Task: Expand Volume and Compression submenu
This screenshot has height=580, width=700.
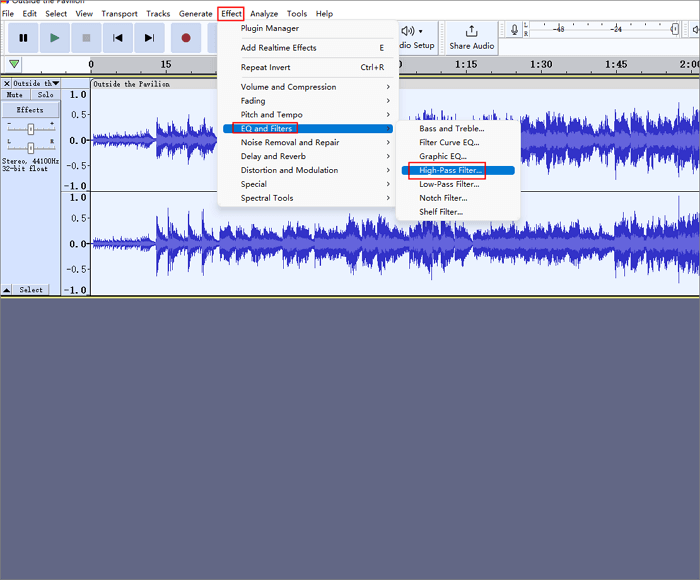Action: tap(308, 87)
